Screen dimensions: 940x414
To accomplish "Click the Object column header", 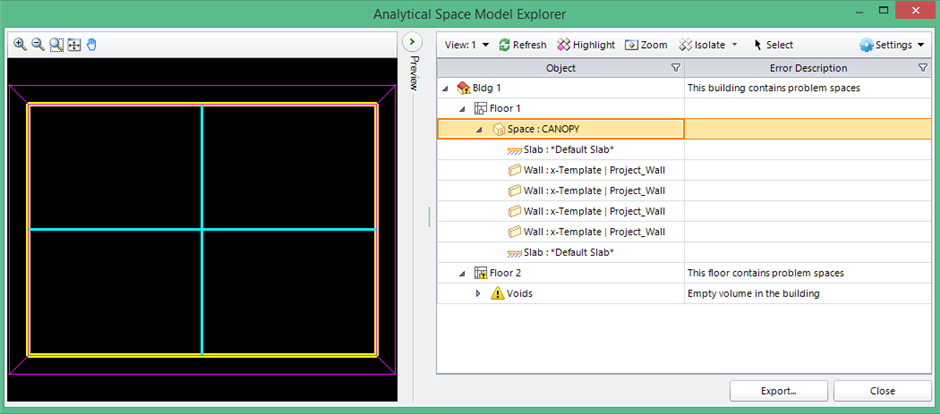I will click(561, 68).
